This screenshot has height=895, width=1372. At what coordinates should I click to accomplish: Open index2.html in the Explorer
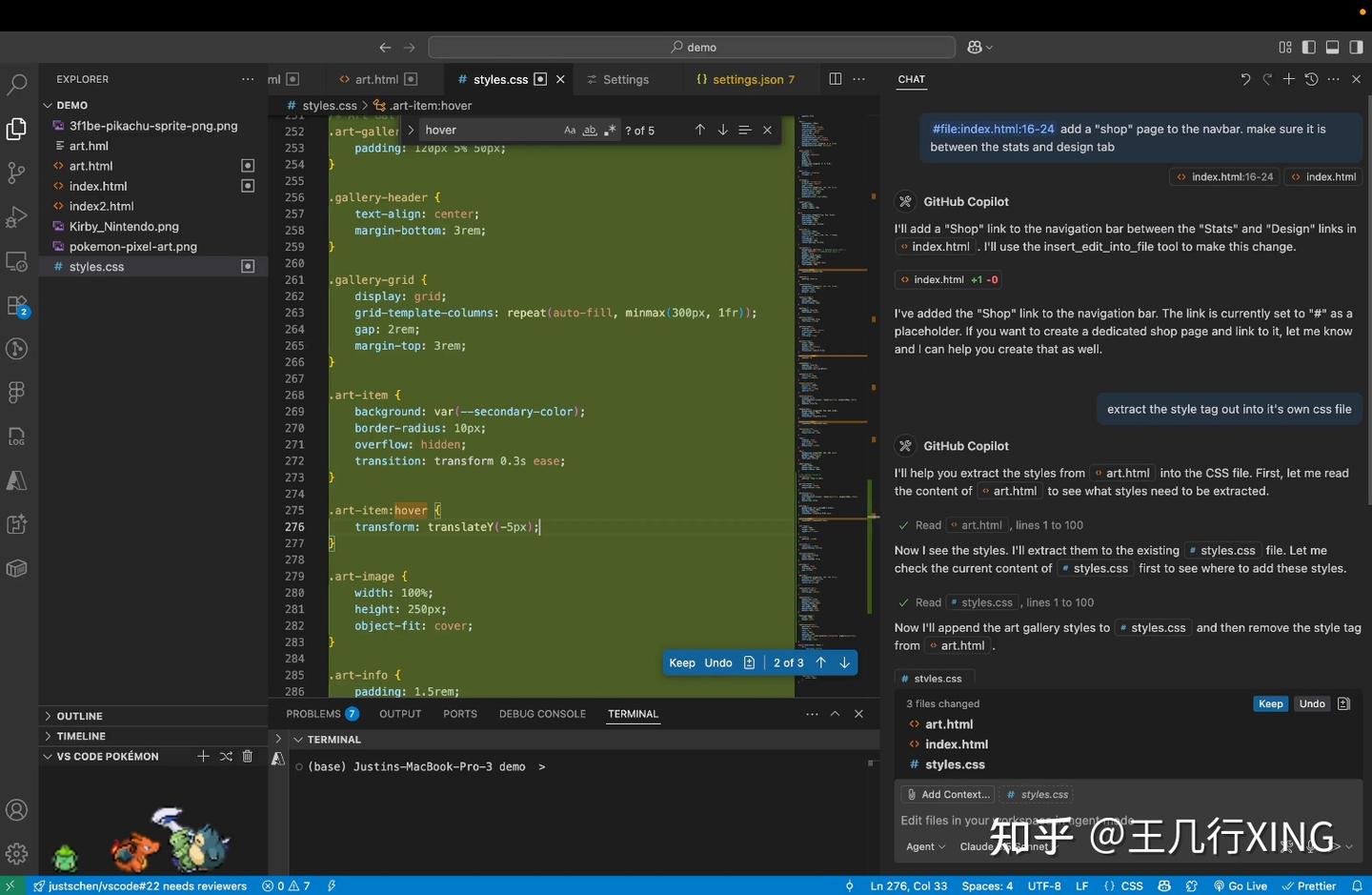pyautogui.click(x=101, y=206)
